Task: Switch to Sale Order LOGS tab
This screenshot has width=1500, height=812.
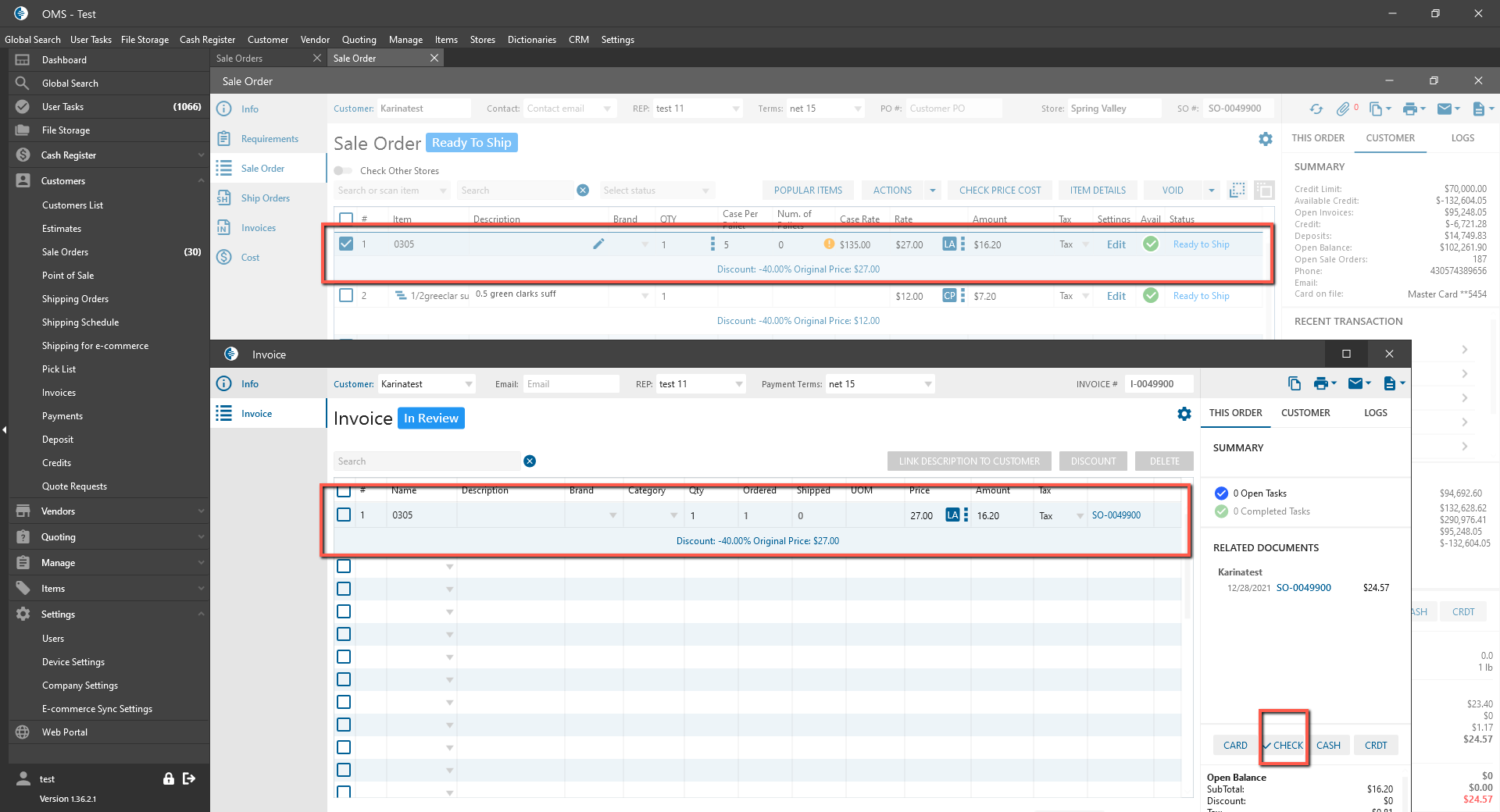Action: 1462,138
